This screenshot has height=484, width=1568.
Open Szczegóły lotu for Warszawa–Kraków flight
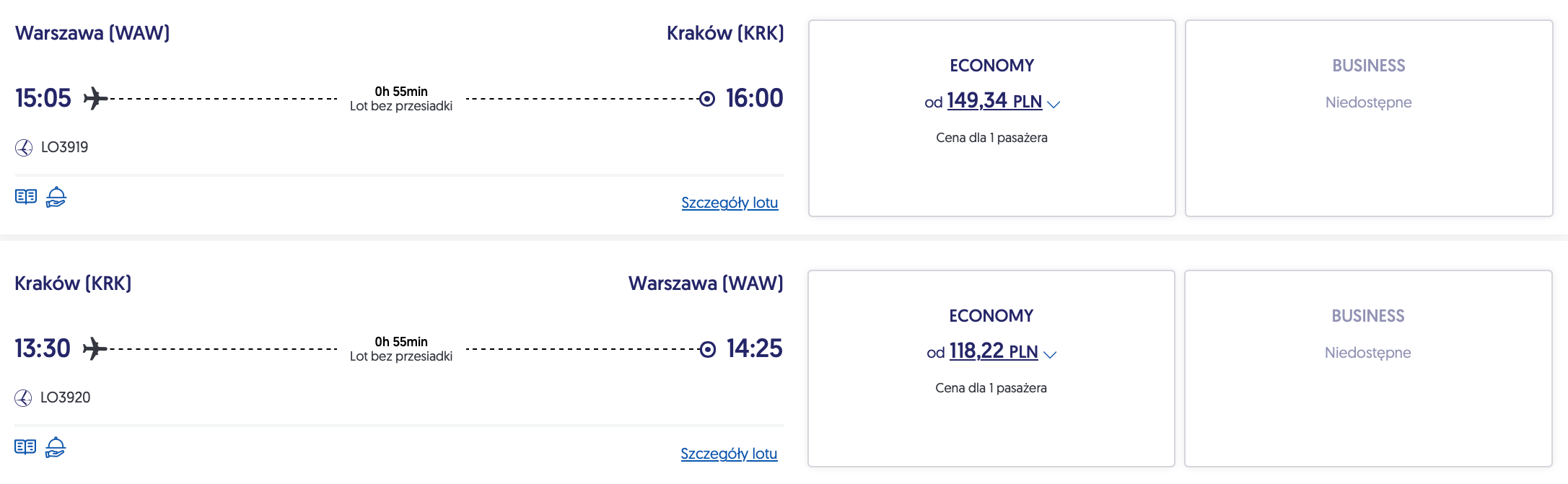pos(730,203)
